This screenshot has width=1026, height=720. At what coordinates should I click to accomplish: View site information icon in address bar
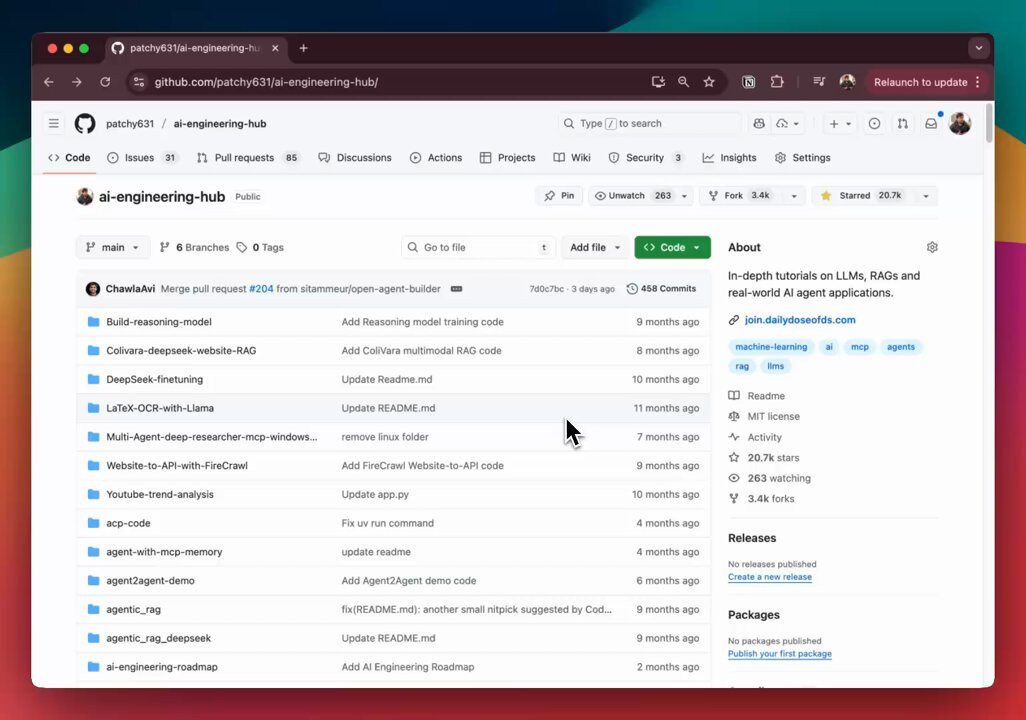(139, 82)
